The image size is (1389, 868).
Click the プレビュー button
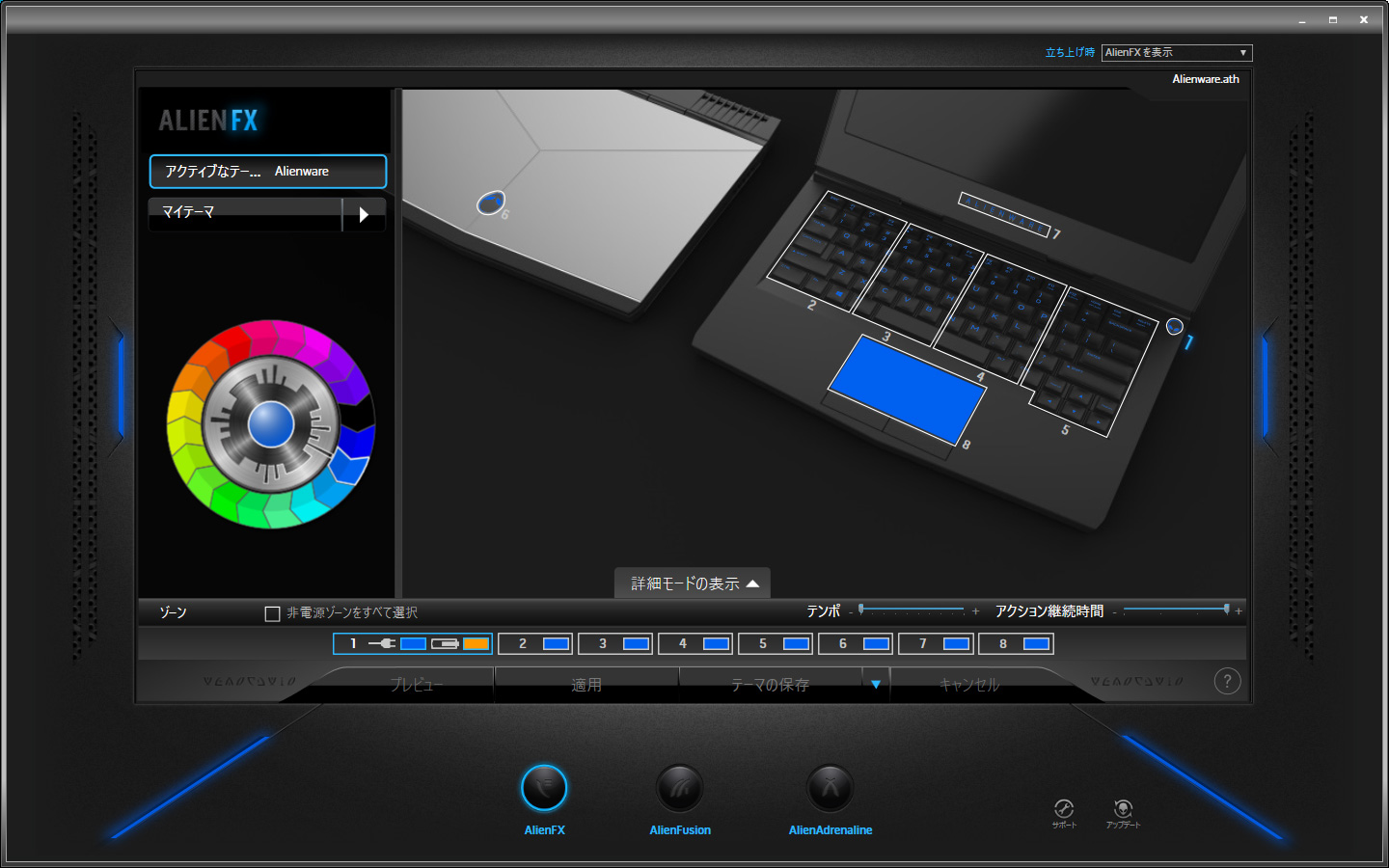[x=417, y=685]
